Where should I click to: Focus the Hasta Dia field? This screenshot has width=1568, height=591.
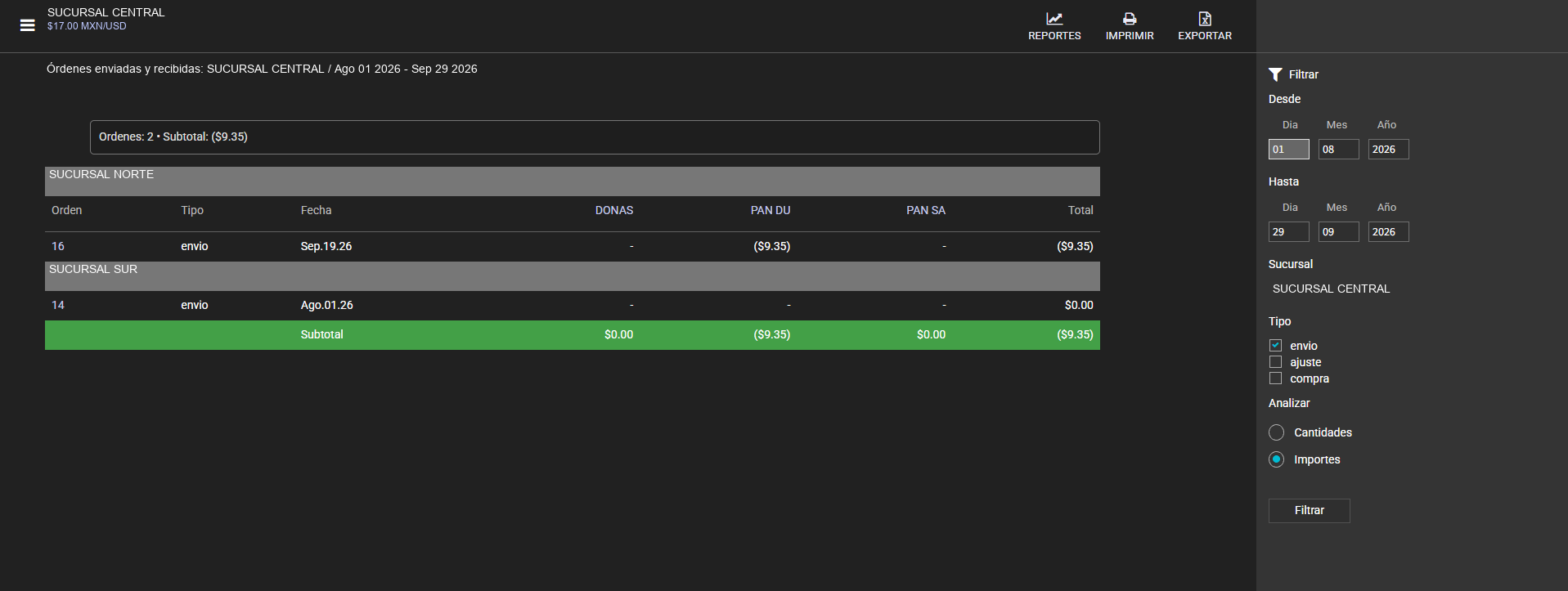coord(1288,232)
